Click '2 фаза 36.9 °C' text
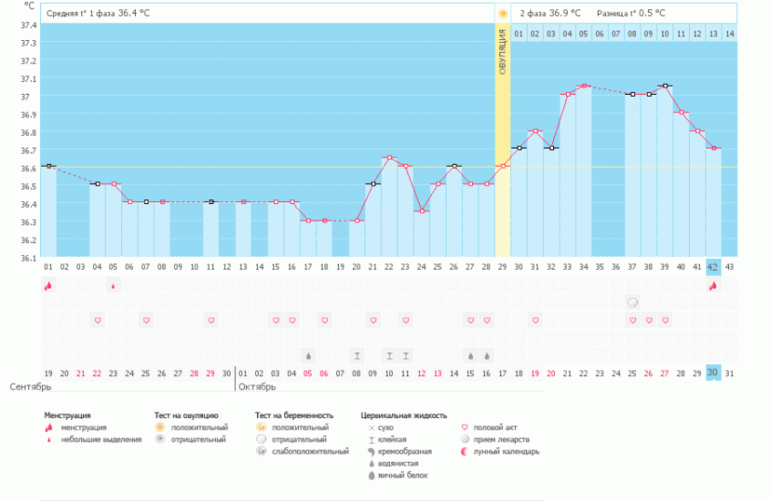 point(550,13)
